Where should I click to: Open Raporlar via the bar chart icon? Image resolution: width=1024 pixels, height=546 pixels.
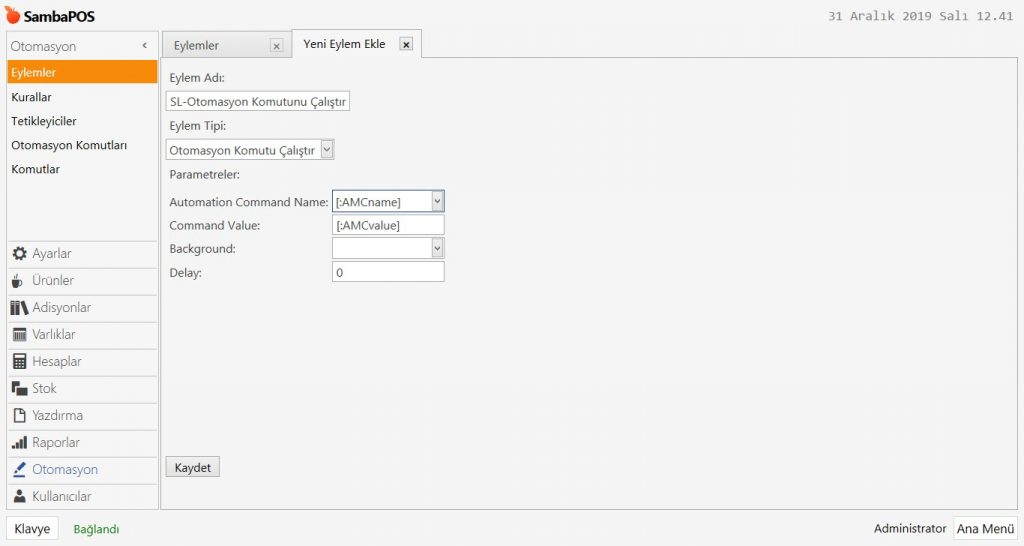point(19,443)
